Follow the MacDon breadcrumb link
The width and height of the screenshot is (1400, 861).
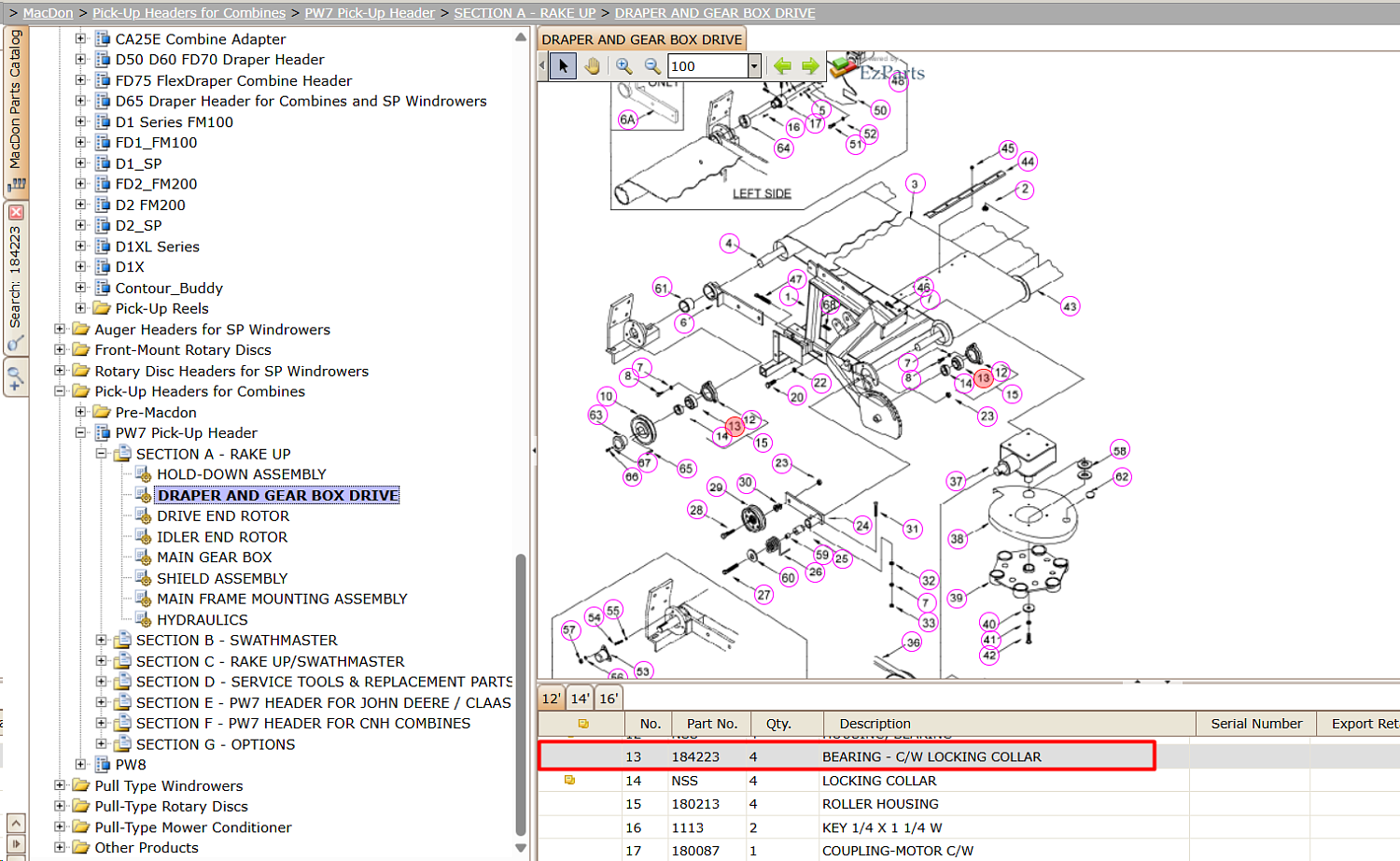(x=48, y=13)
